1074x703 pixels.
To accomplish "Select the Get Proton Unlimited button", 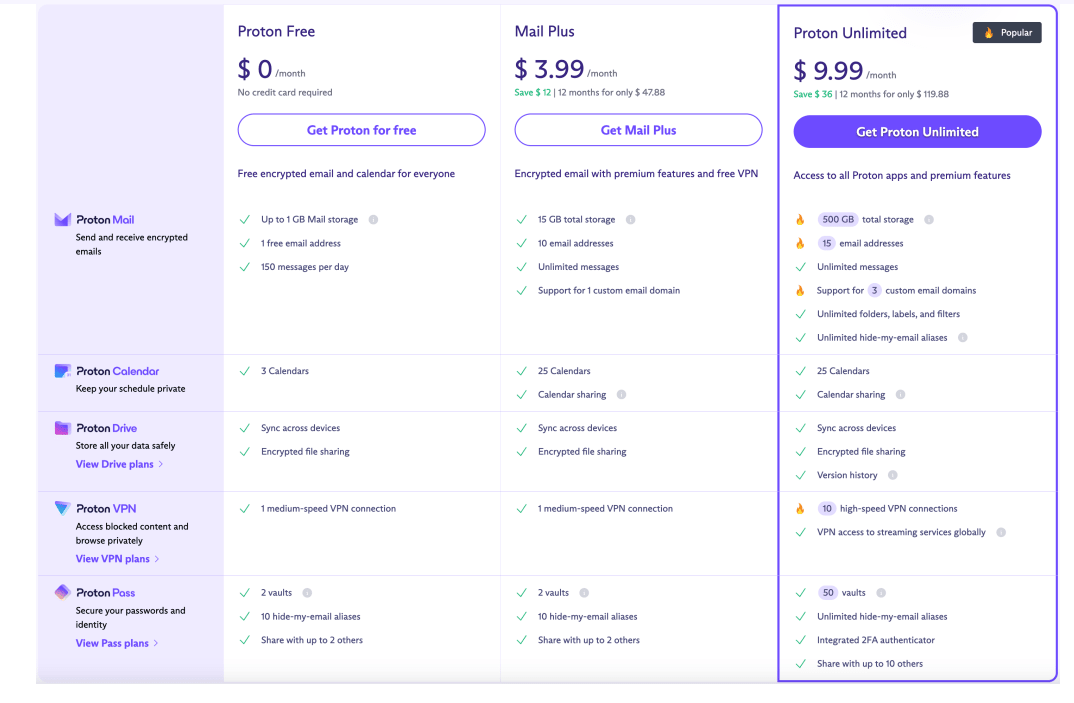I will [x=917, y=132].
